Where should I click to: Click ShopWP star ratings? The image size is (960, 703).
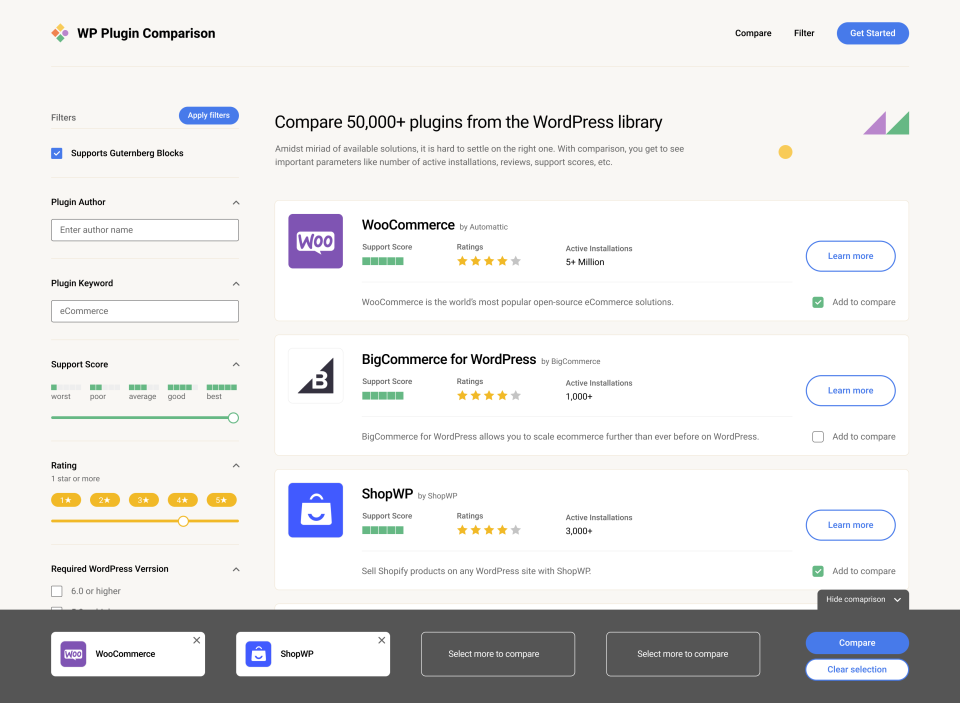pos(489,530)
